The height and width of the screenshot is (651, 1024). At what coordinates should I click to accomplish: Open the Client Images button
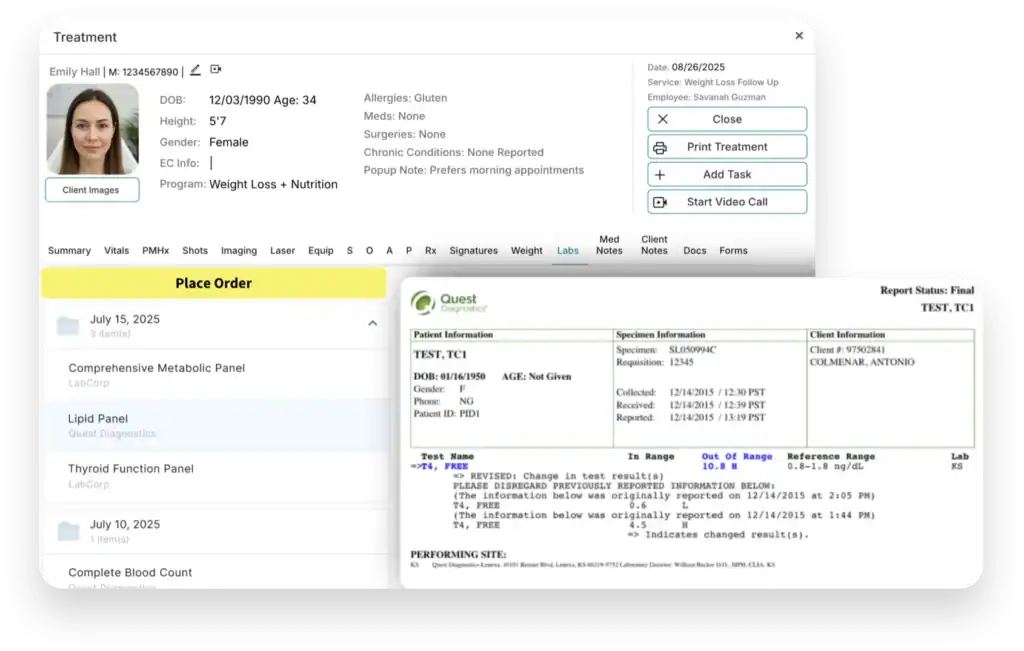pos(92,190)
